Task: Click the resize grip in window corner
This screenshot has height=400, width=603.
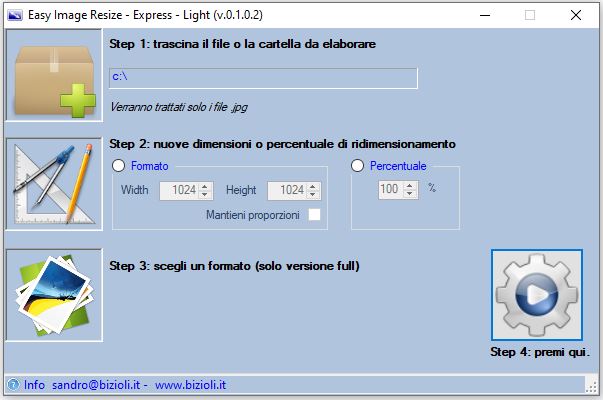Action: pyautogui.click(x=591, y=387)
